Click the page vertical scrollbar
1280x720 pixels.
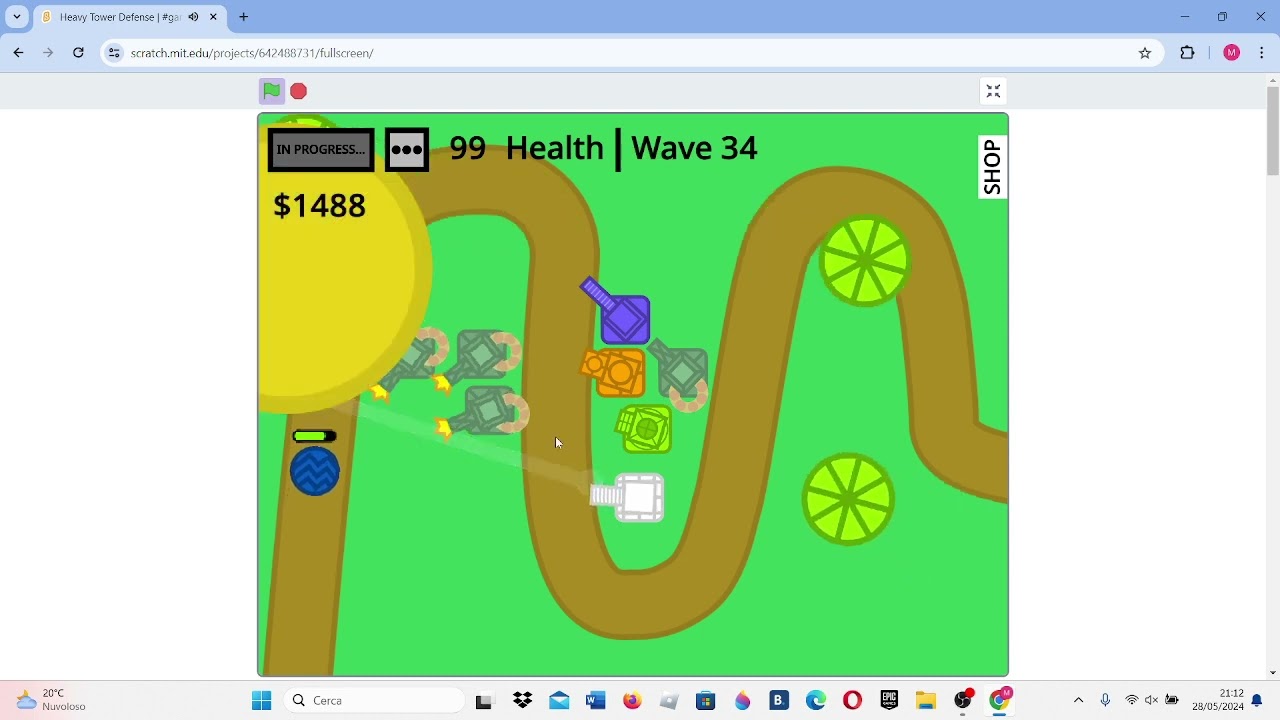(x=1272, y=130)
